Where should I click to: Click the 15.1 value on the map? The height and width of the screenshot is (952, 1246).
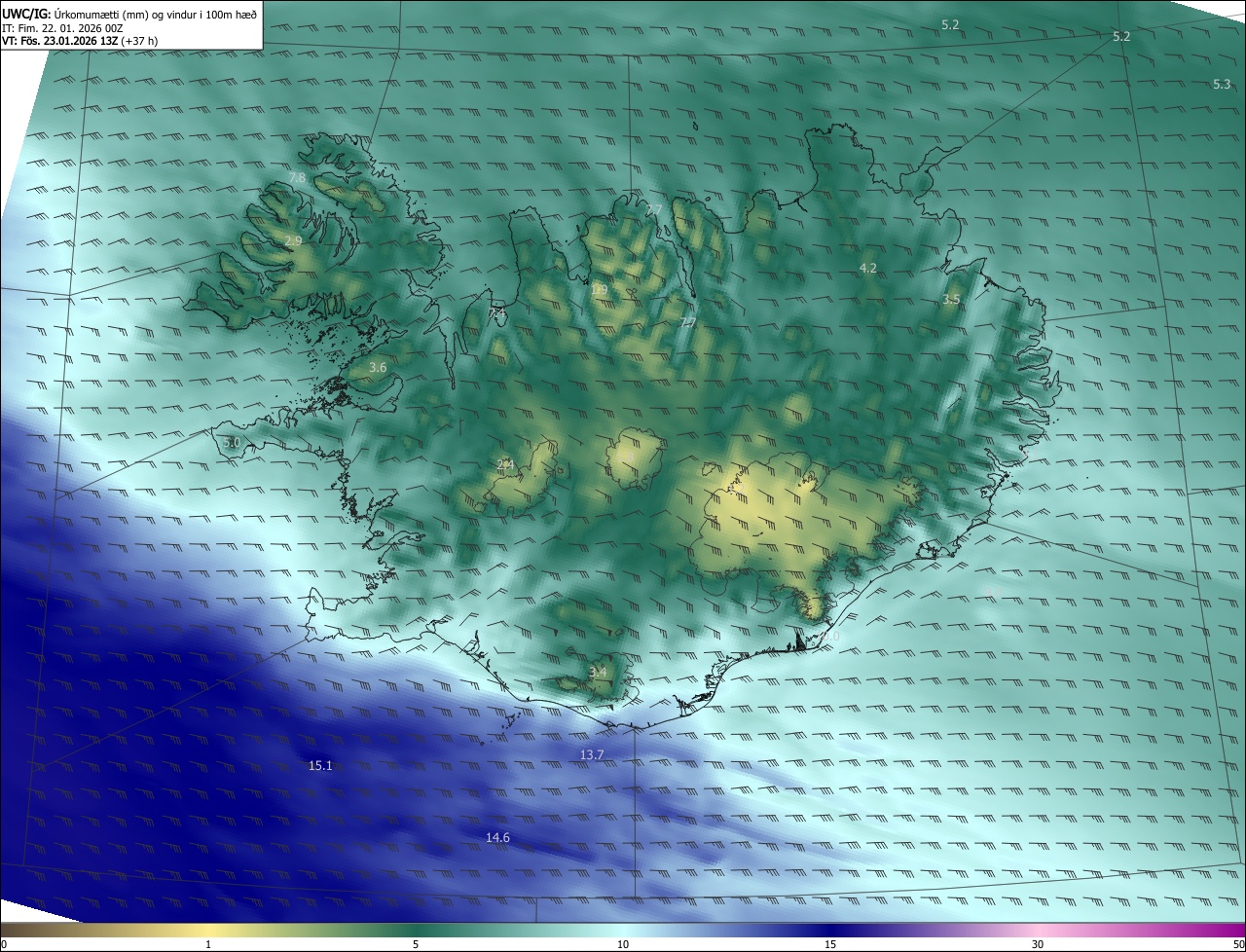(320, 766)
